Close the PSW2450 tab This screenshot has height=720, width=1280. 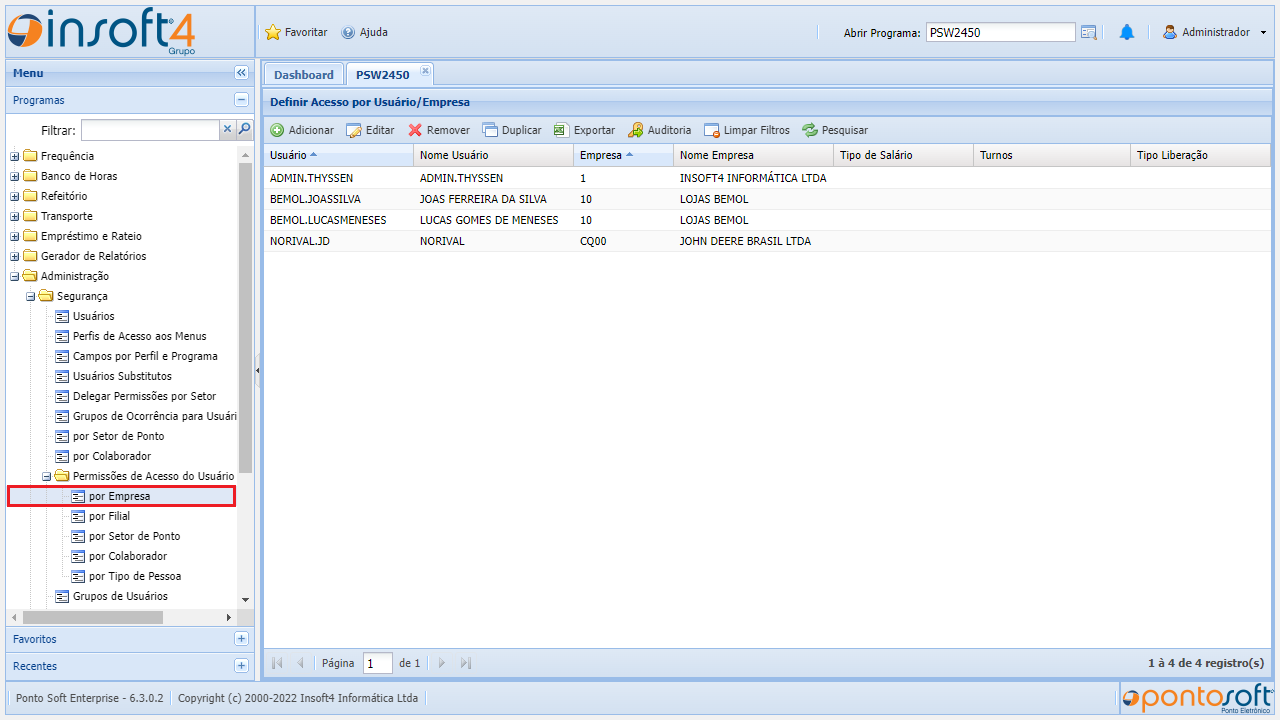pos(425,70)
